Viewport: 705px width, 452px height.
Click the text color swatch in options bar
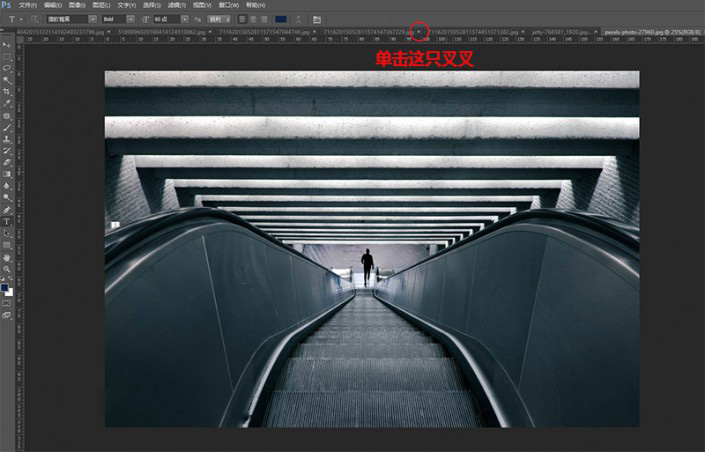[x=281, y=19]
